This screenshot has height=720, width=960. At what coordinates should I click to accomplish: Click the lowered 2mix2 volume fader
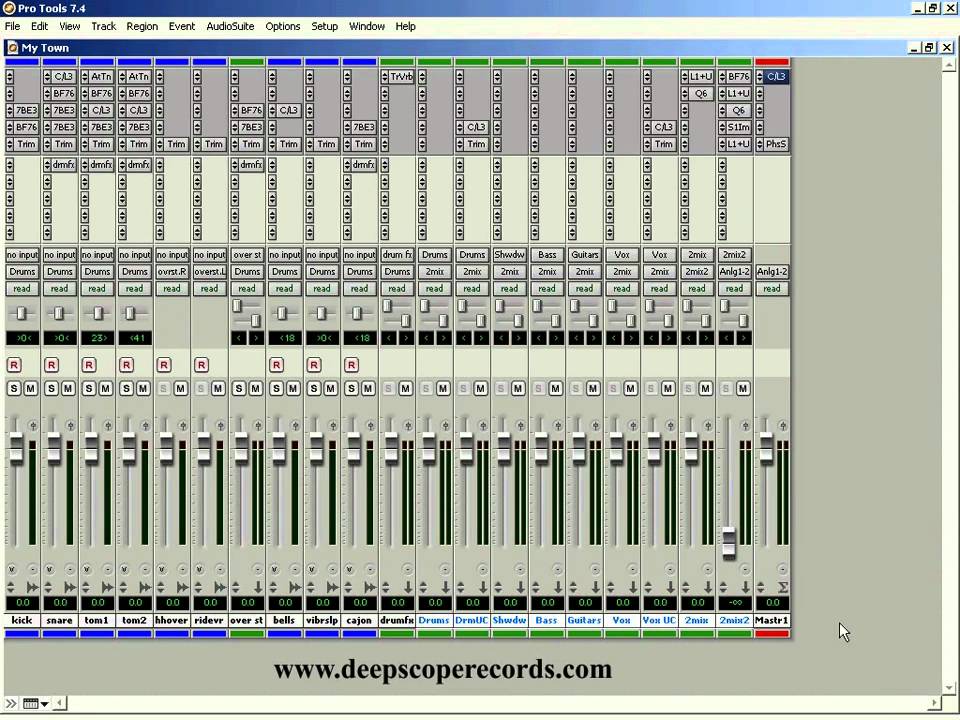[729, 542]
